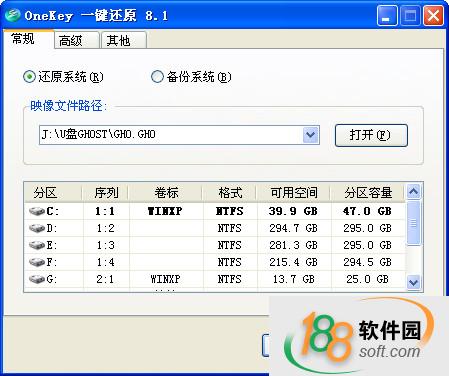The width and height of the screenshot is (449, 376).
Task: Minimize the OneKey window
Action: [x=387, y=15]
